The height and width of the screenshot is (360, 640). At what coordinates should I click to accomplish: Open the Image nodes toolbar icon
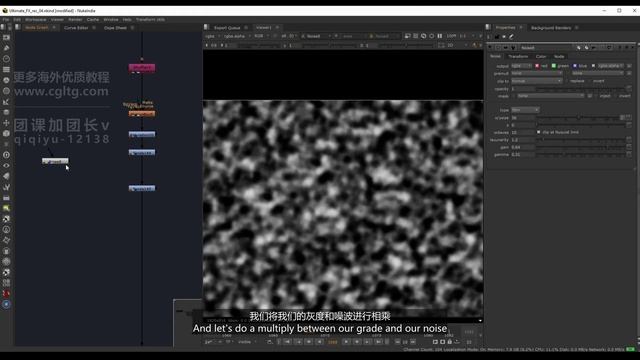tap(6, 38)
